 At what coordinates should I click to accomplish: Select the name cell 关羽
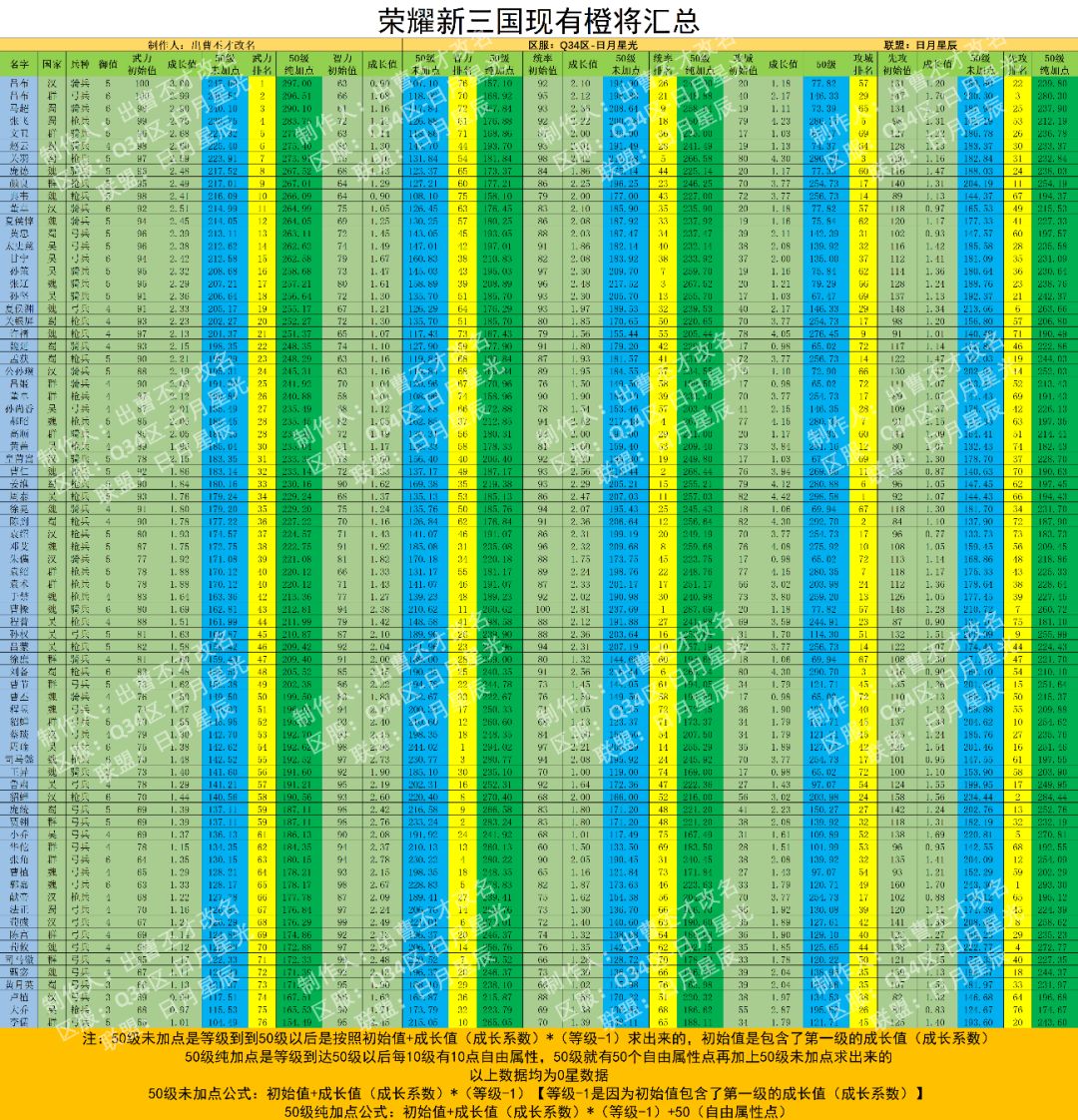pos(19,159)
